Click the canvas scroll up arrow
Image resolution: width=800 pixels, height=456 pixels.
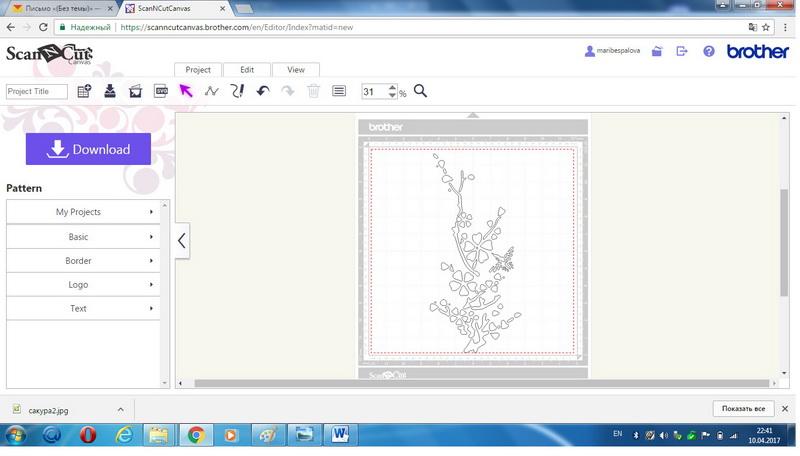click(784, 118)
